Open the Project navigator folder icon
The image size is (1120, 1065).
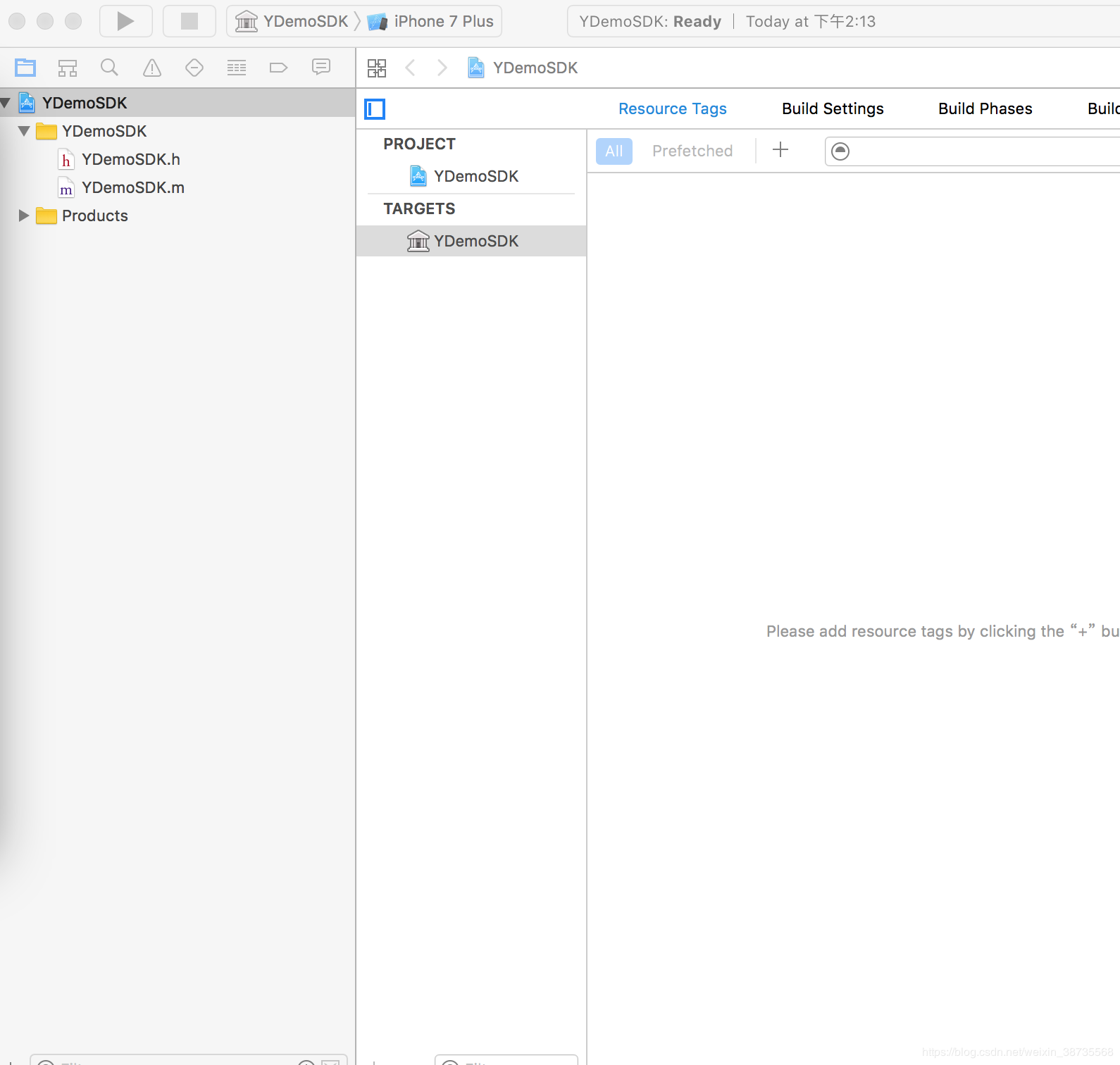click(x=25, y=68)
